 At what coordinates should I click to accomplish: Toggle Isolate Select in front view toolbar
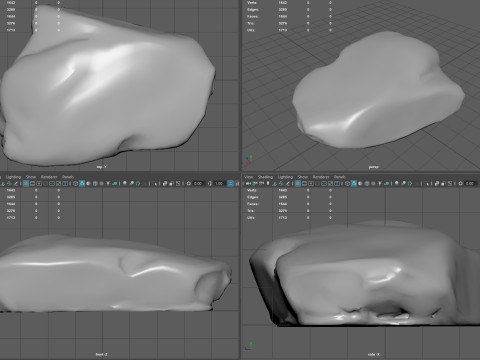click(x=155, y=183)
